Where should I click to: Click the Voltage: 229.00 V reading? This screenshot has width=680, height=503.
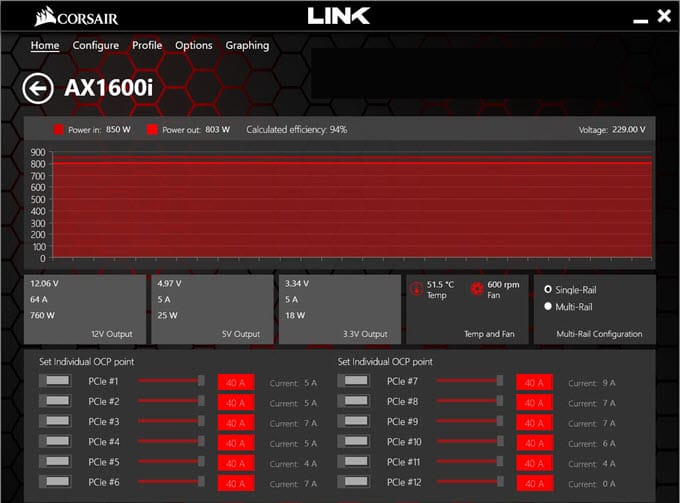pyautogui.click(x=612, y=129)
